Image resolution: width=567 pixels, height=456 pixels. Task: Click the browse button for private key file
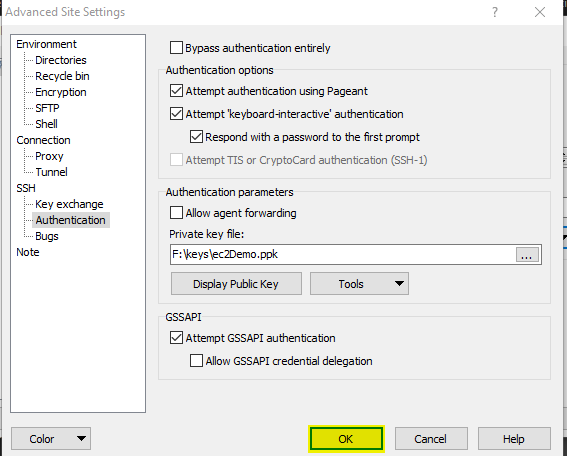527,255
